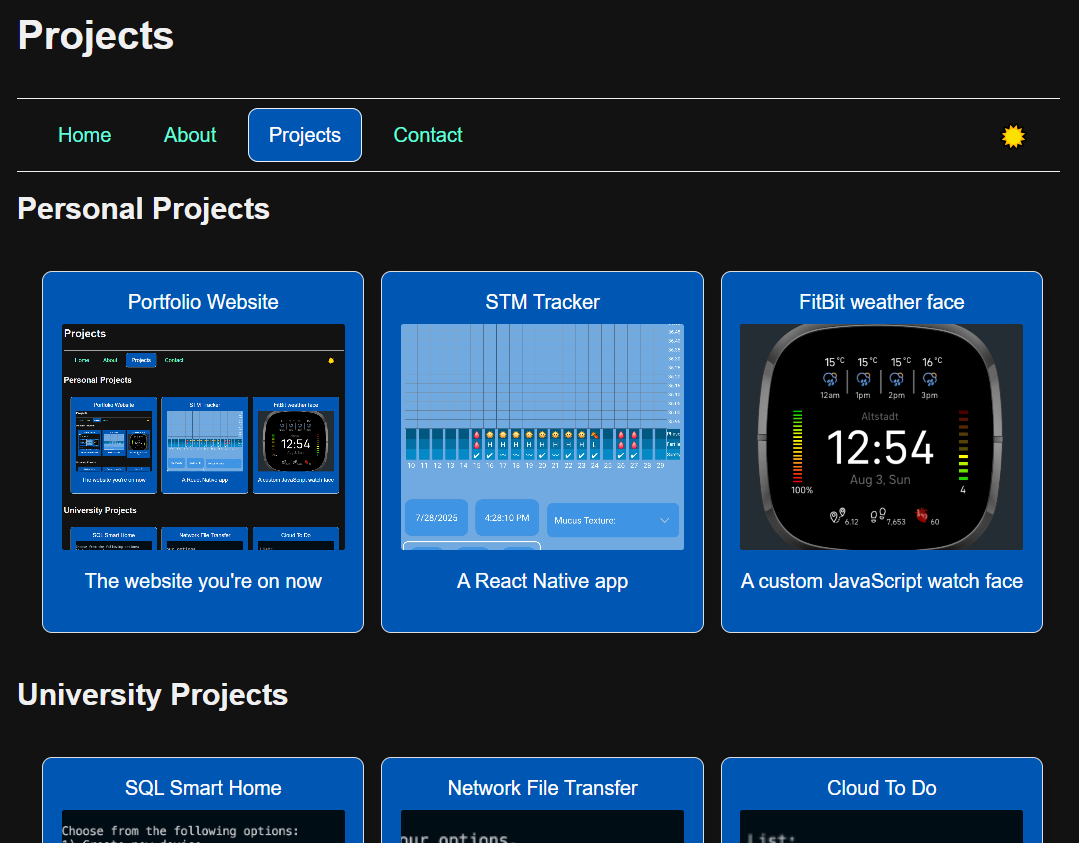Image resolution: width=1079 pixels, height=843 pixels.
Task: Click the 4:28:10 PM time field
Action: click(507, 518)
